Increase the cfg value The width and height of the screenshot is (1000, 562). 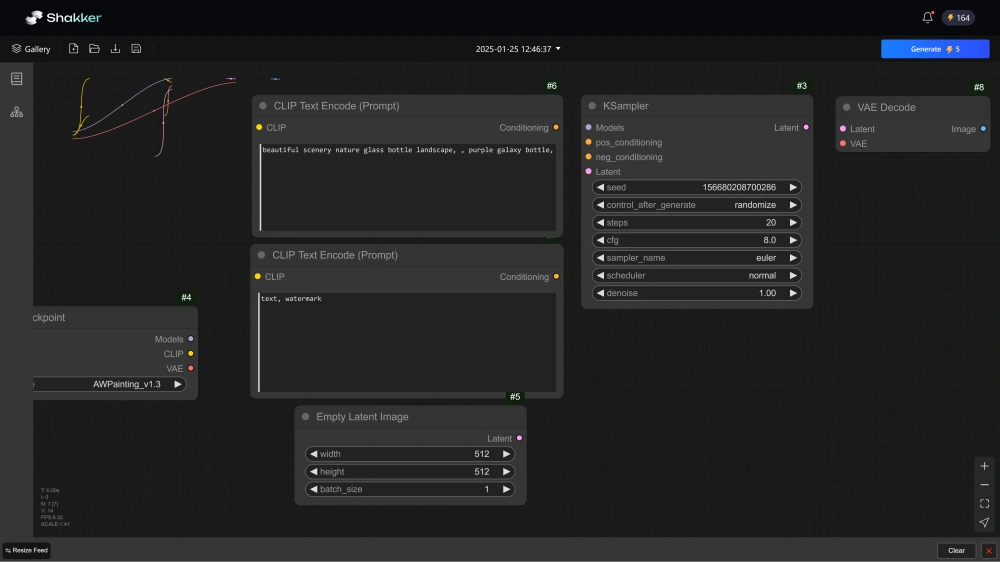(x=793, y=240)
